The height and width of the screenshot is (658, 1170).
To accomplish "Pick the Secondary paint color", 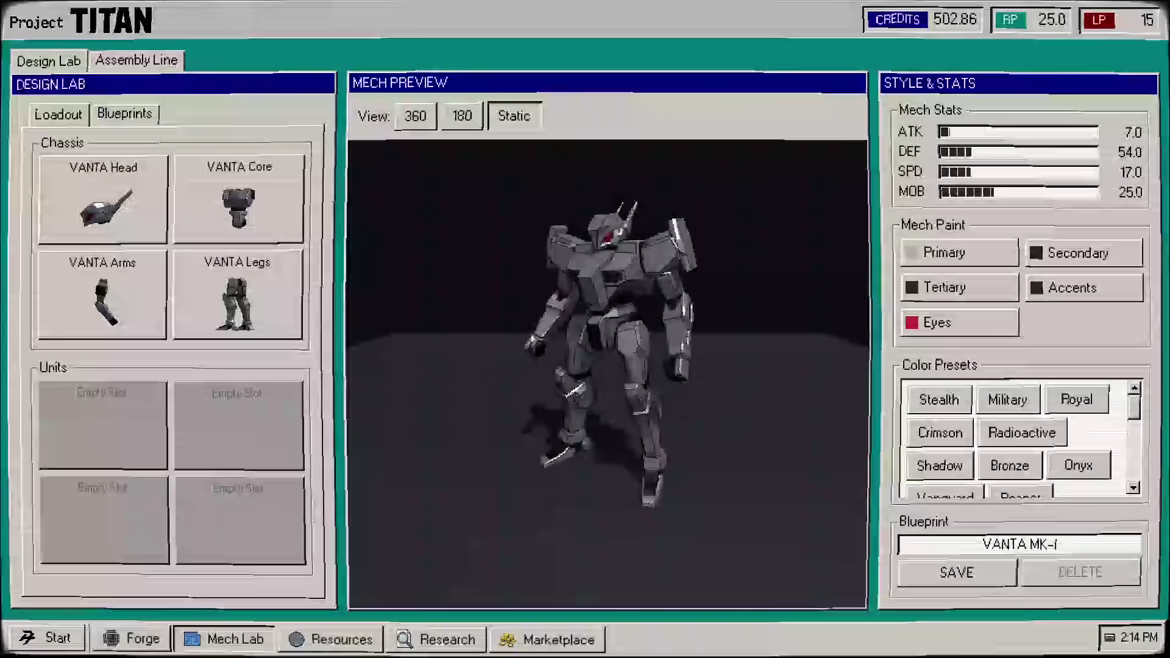I will click(1084, 253).
